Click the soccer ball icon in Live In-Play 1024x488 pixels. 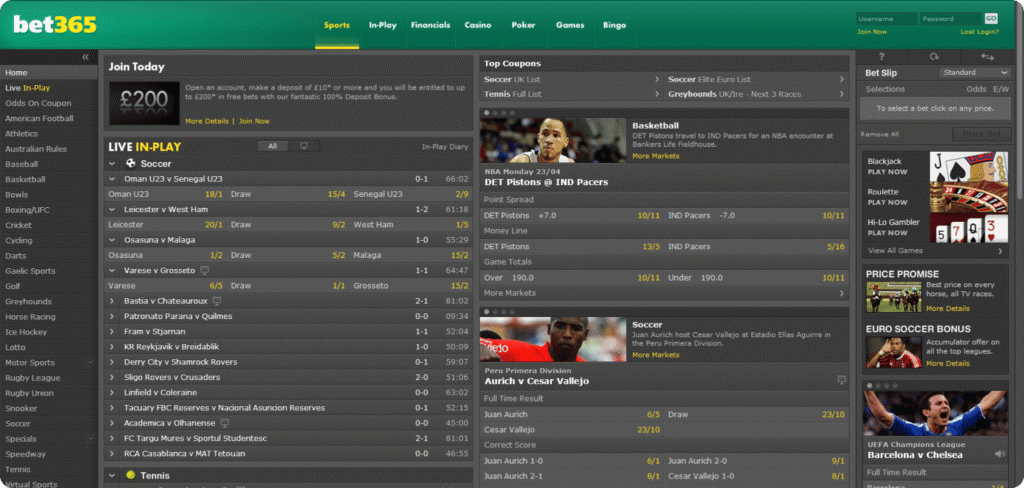131,163
